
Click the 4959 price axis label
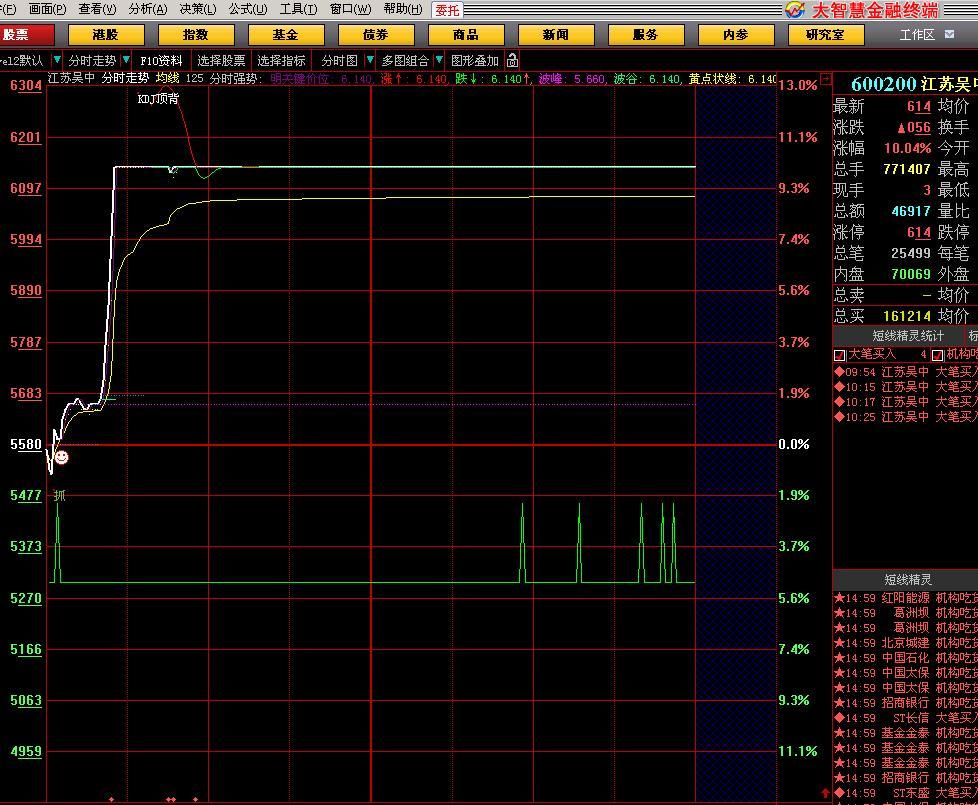(26, 751)
